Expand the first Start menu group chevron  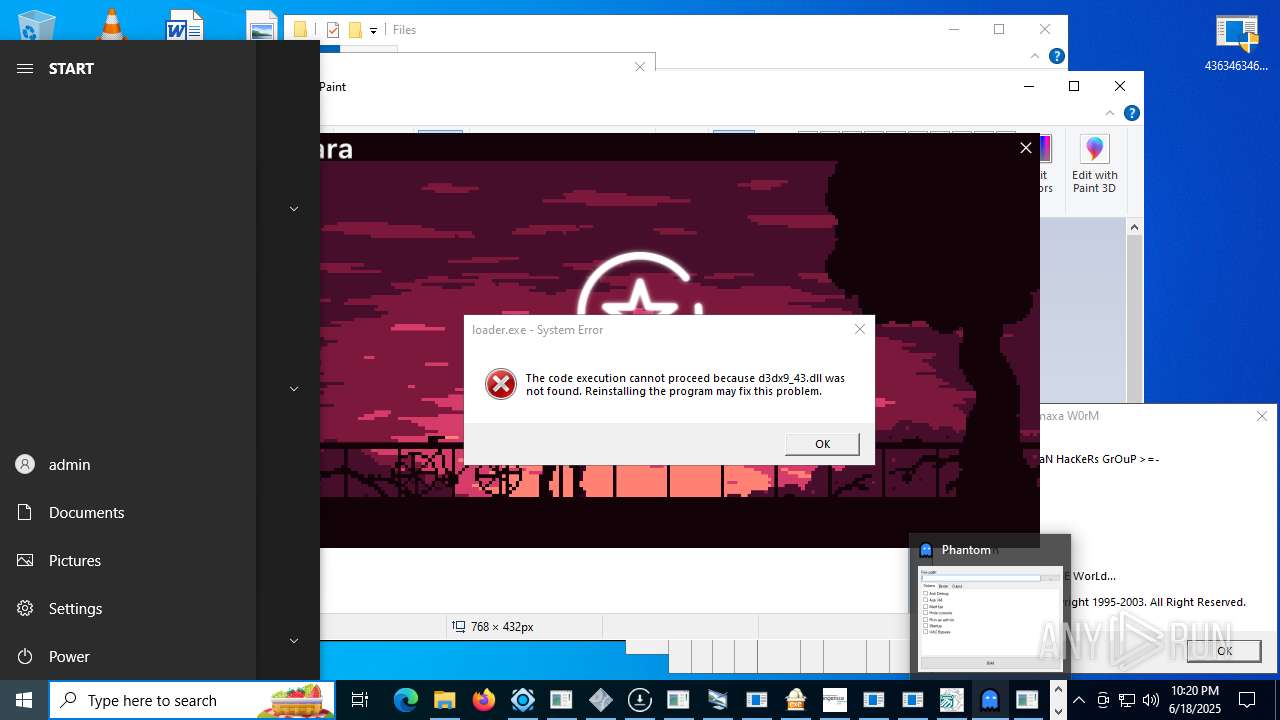294,208
